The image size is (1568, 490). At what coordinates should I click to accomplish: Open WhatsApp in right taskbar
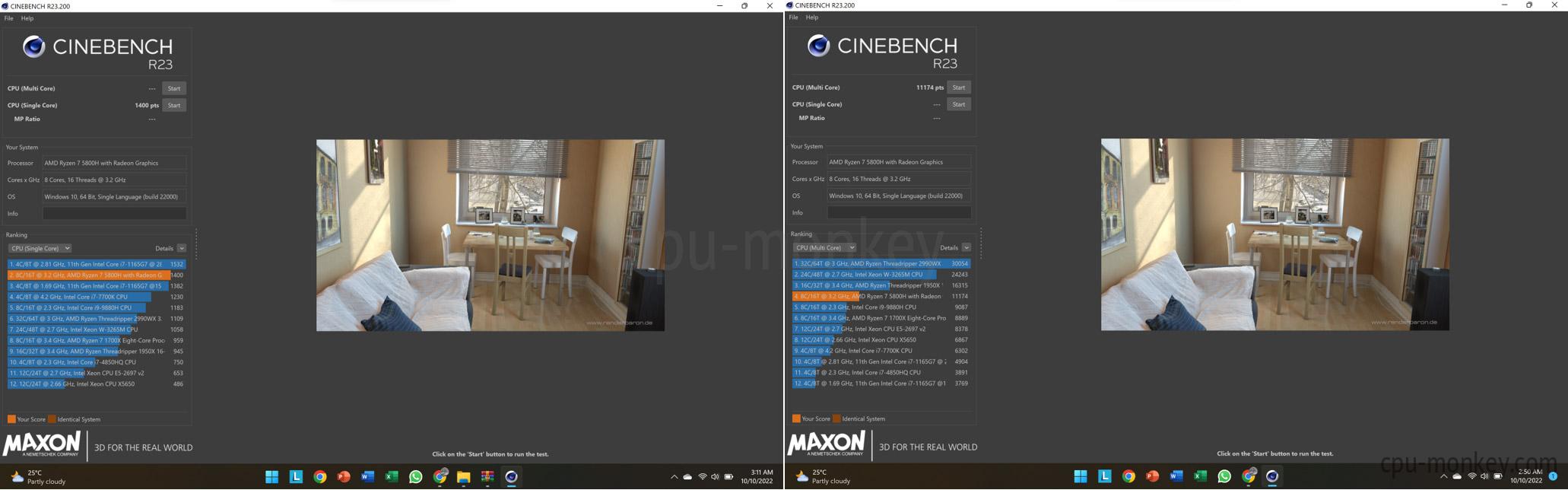(x=1224, y=476)
